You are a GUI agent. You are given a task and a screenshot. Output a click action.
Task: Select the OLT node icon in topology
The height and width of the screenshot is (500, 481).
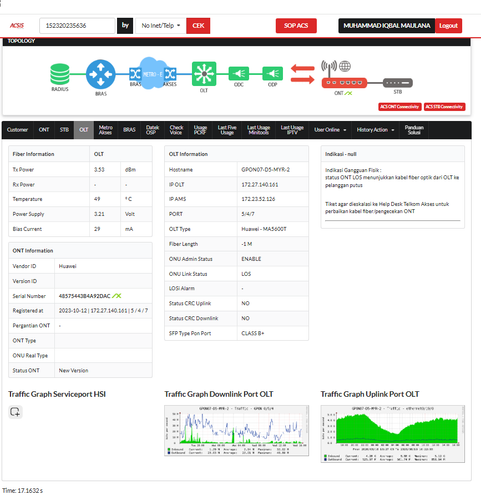click(x=204, y=74)
